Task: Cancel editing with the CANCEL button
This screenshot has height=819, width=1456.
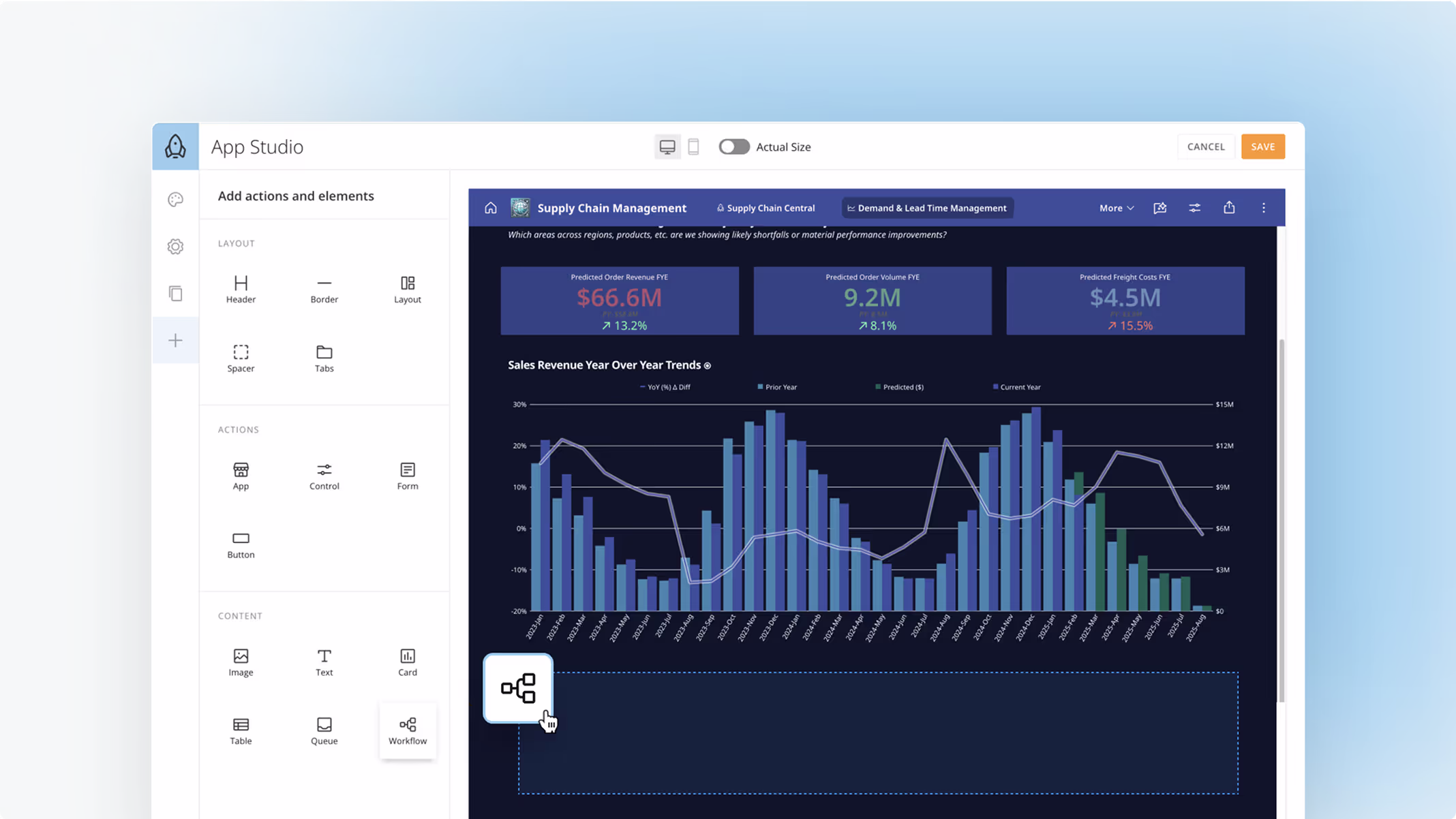Action: click(1206, 146)
